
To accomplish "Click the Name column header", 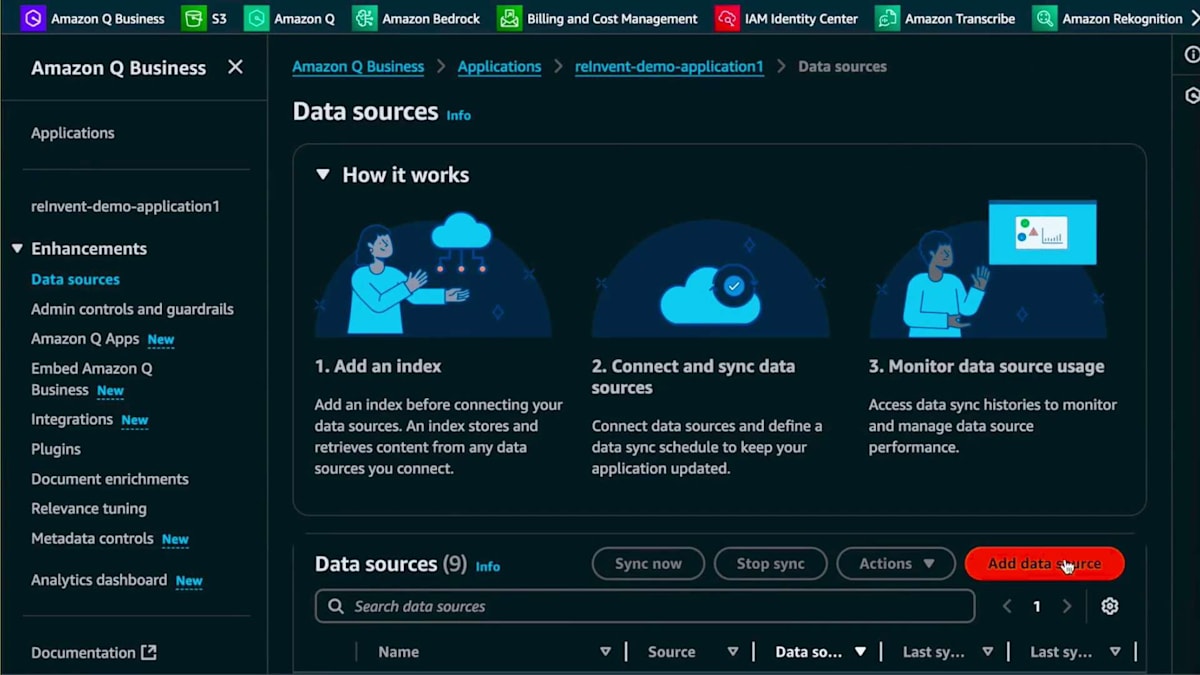I will 398,652.
